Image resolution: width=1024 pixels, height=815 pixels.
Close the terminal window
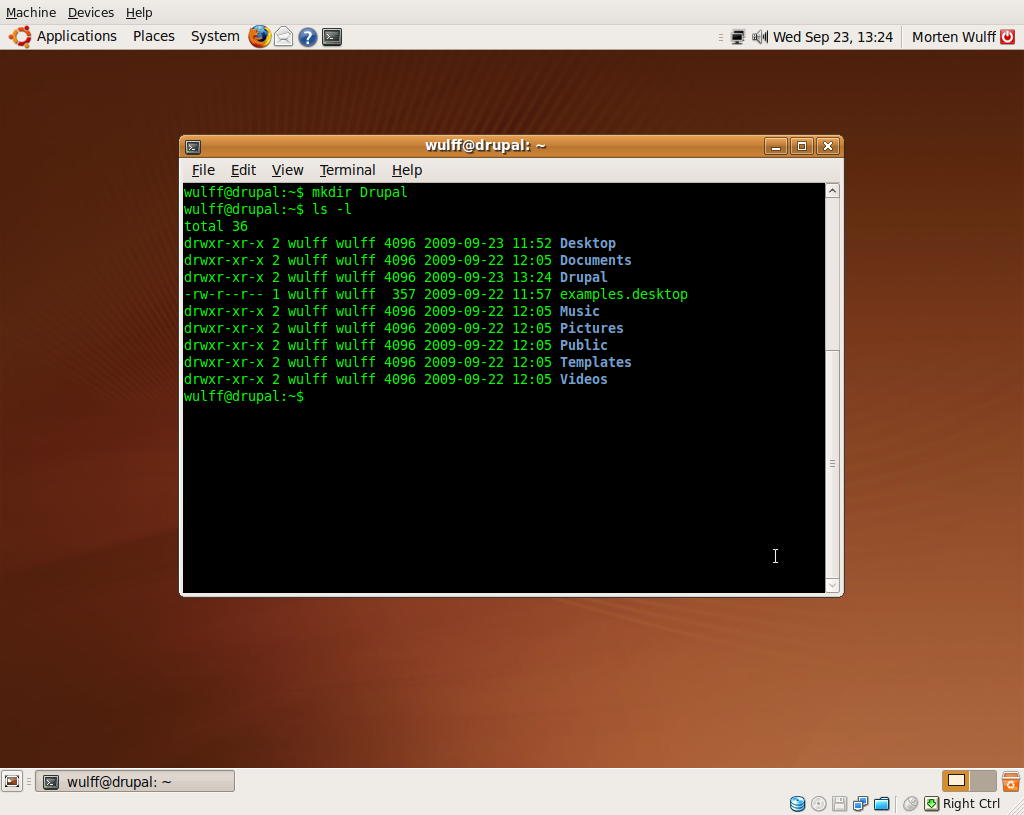(828, 146)
